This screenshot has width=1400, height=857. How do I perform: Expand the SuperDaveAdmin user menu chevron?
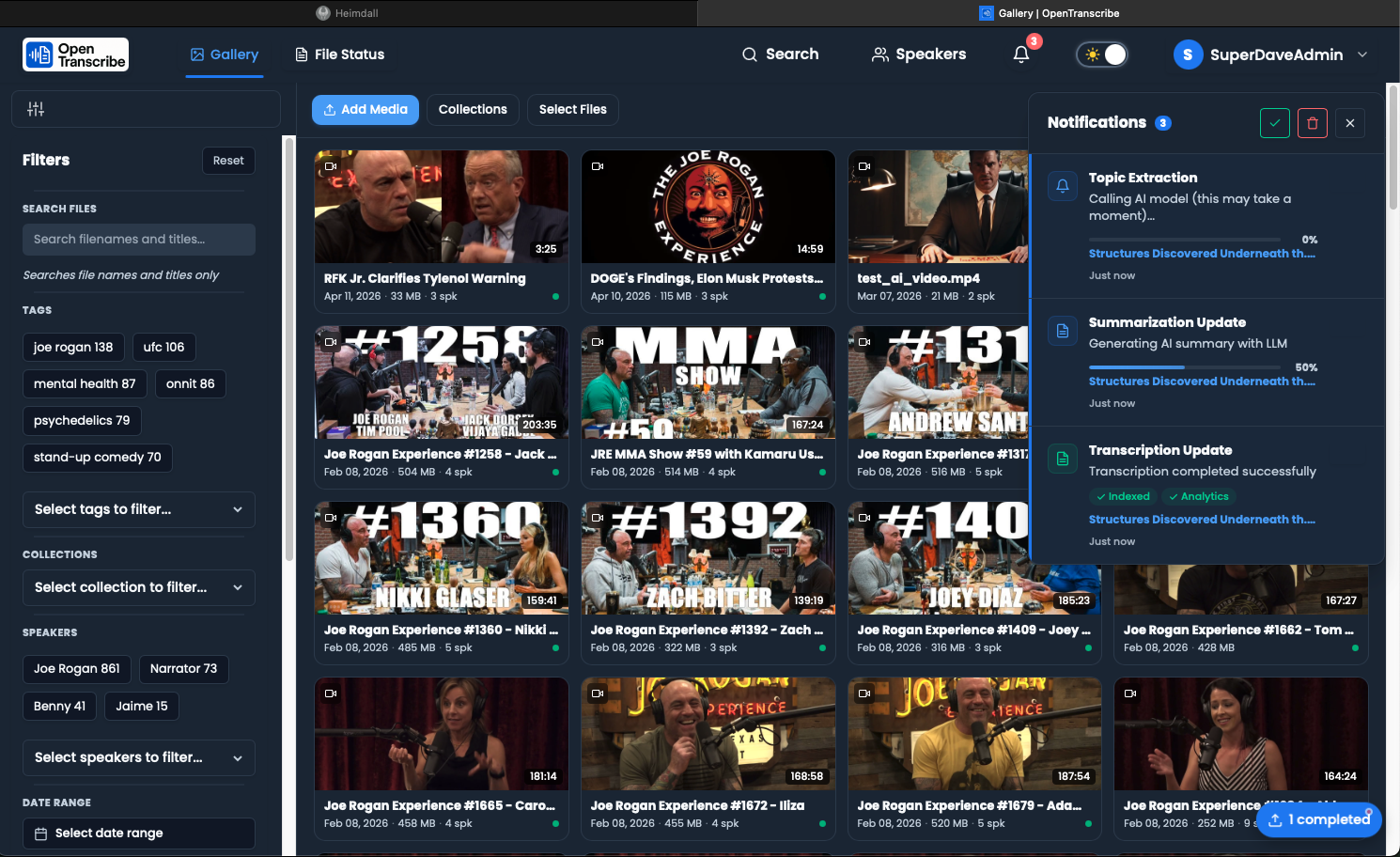point(1362,55)
